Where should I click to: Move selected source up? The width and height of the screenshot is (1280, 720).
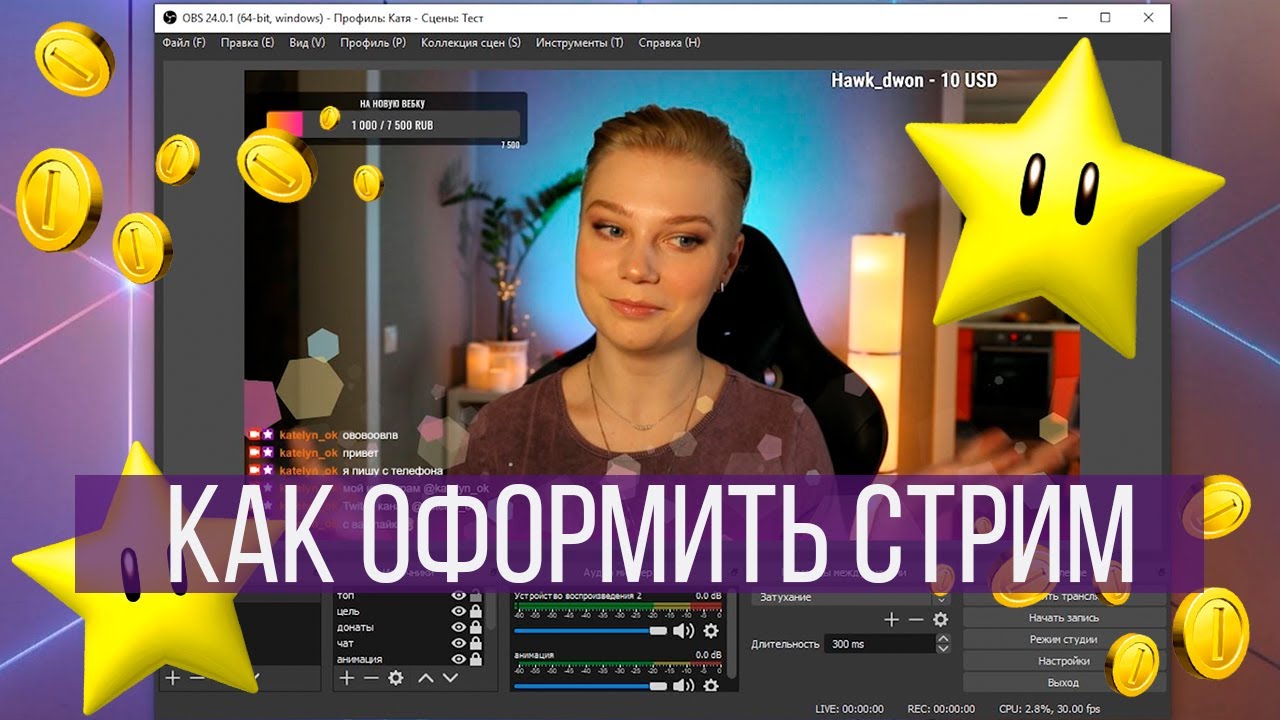click(x=425, y=678)
